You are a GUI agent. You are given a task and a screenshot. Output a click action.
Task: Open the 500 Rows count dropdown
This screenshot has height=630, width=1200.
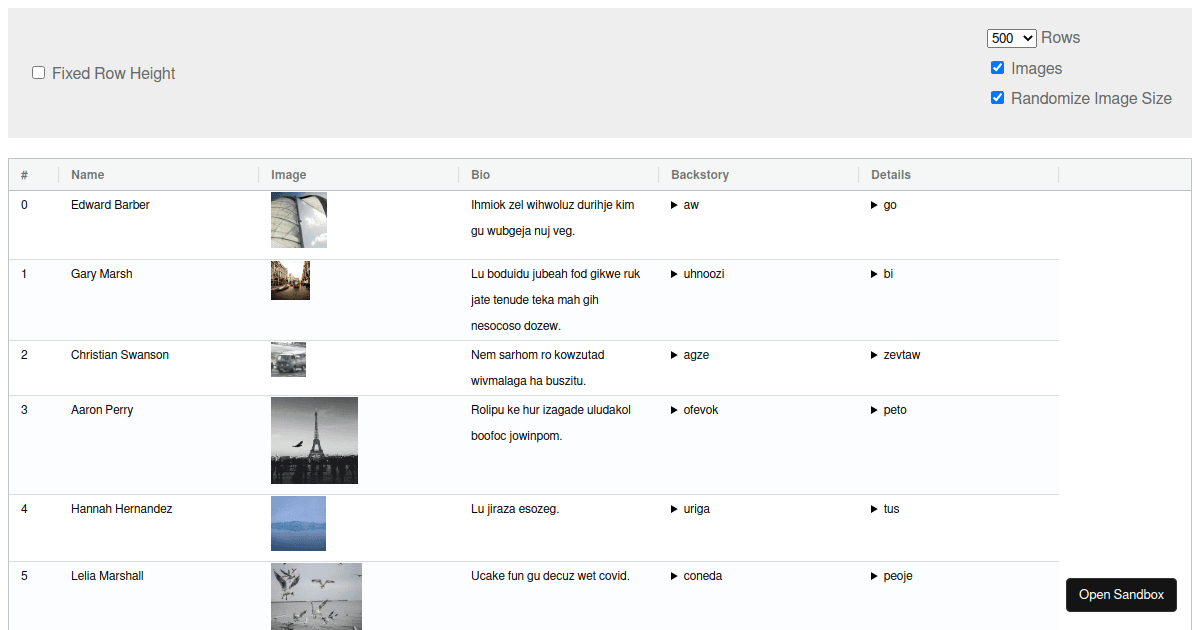[1011, 38]
